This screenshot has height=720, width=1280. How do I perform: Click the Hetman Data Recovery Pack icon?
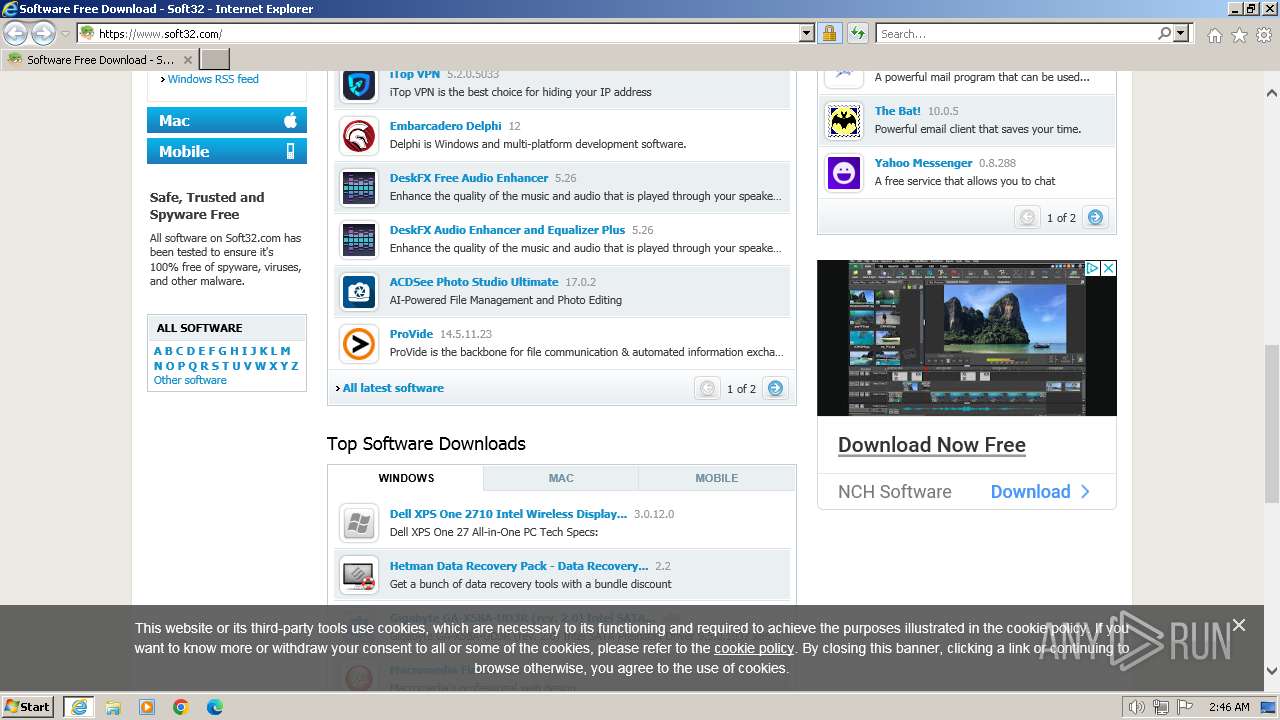tap(358, 575)
